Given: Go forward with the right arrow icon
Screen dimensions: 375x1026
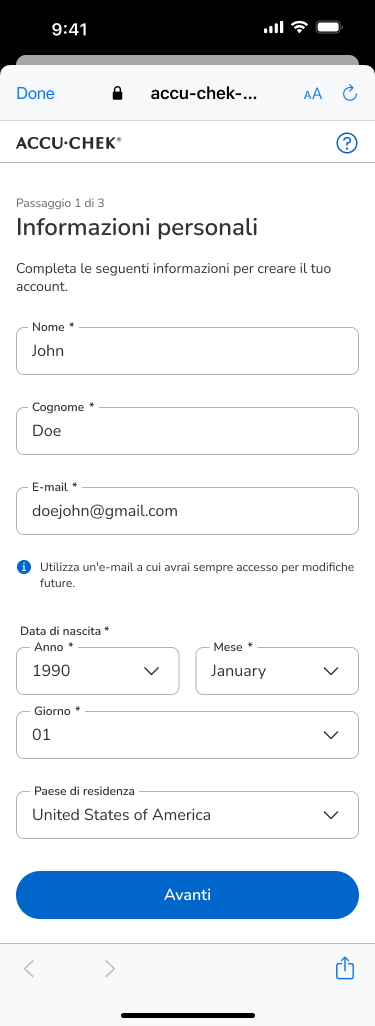Looking at the screenshot, I should pyautogui.click(x=109, y=968).
